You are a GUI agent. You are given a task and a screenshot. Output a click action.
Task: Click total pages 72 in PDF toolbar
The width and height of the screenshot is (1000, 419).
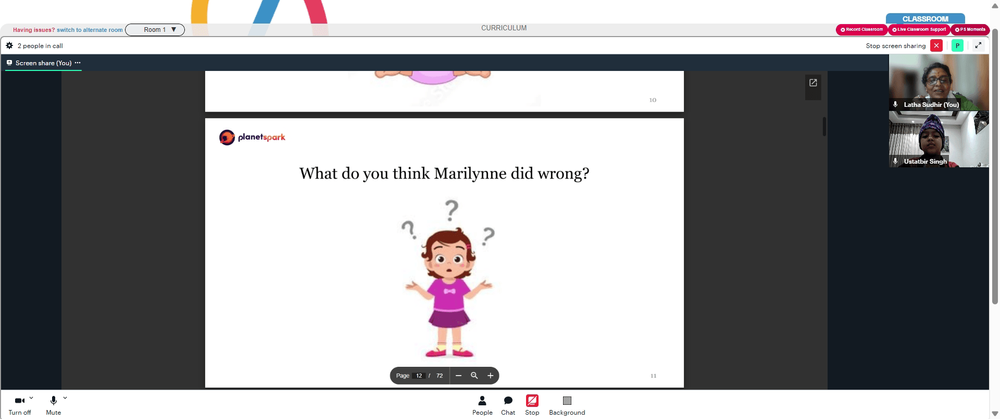point(439,376)
